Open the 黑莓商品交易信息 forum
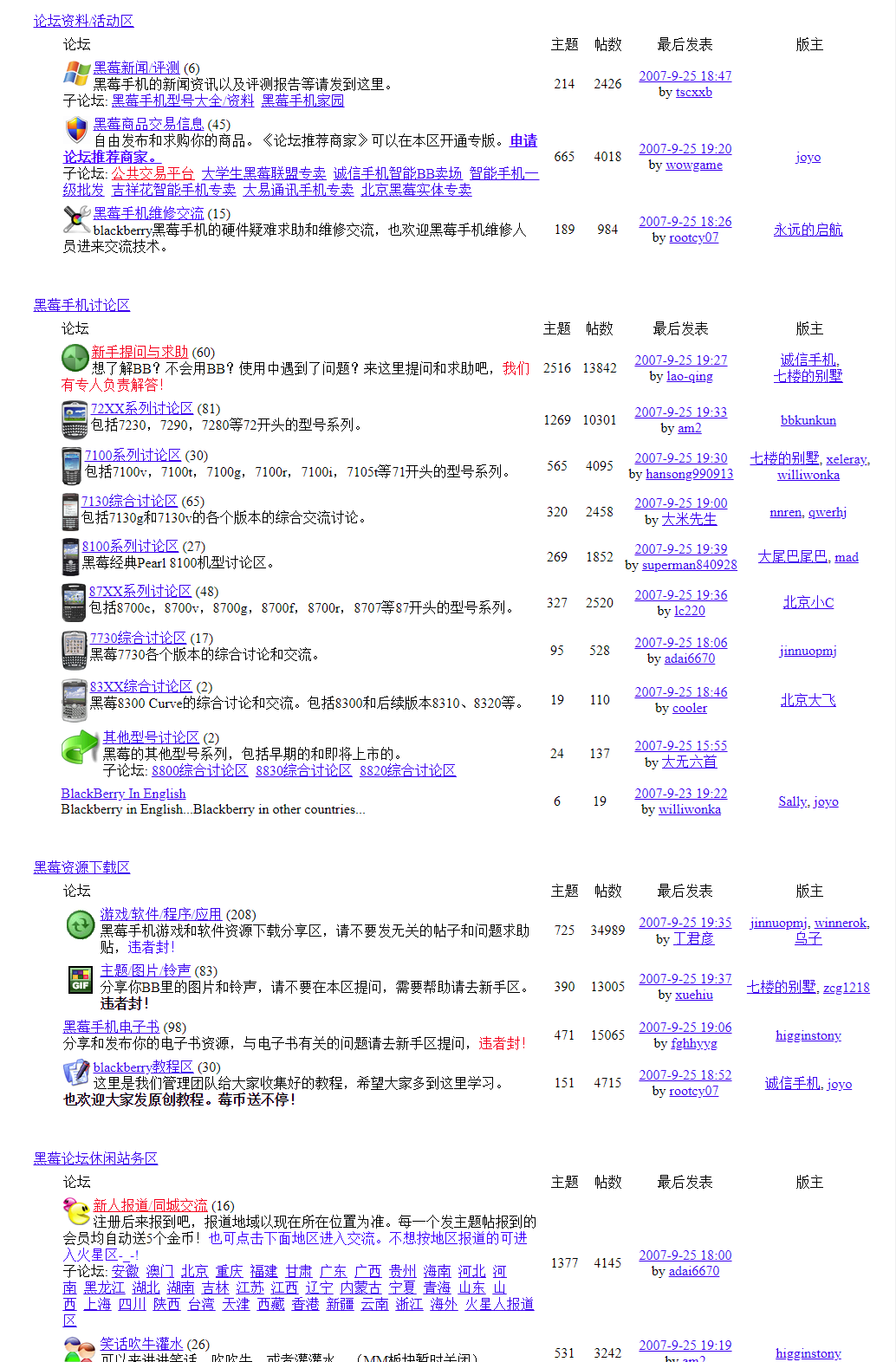896x1362 pixels. tap(148, 124)
